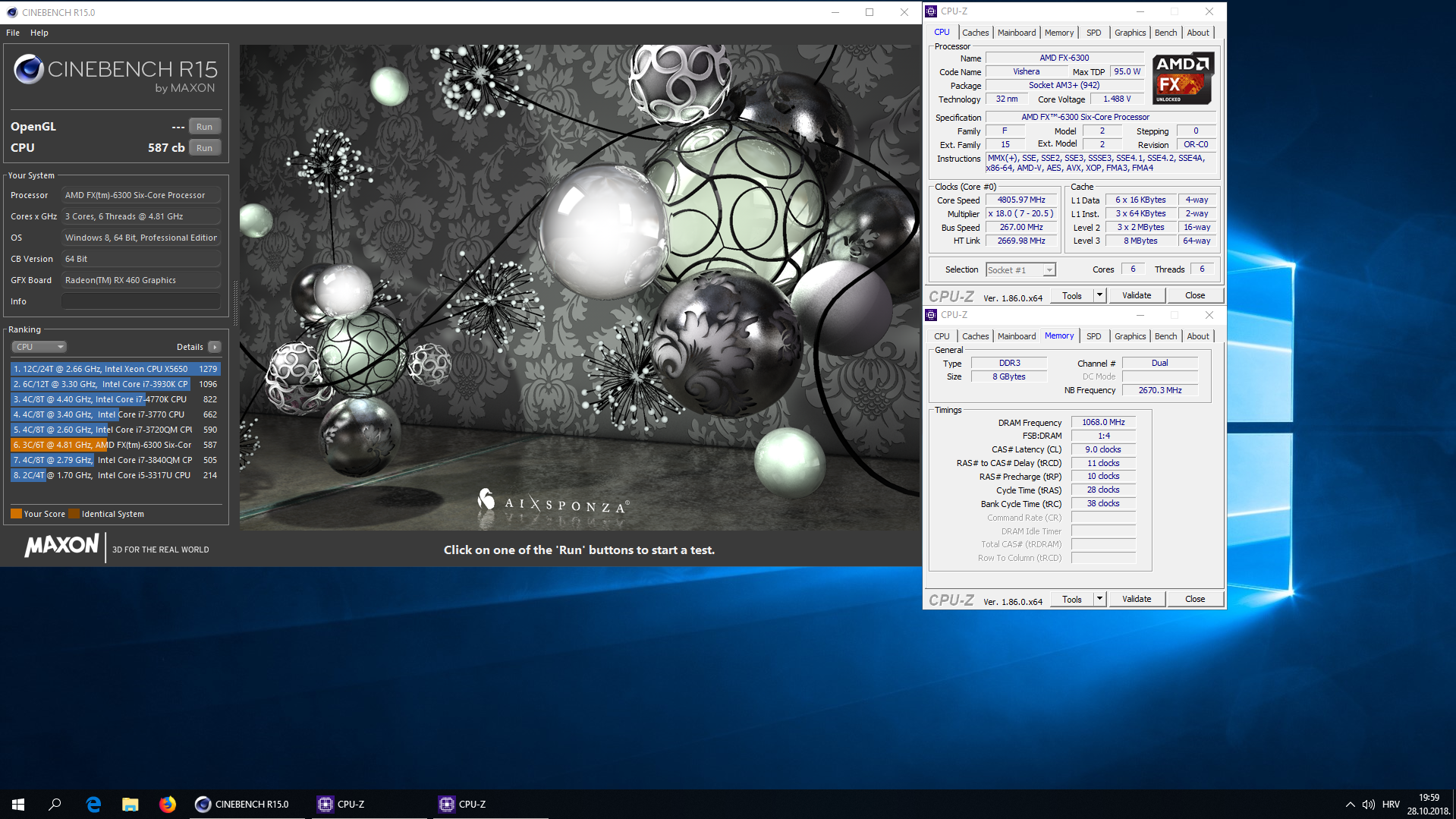
Task: Open Bench tab in lower CPU-Z
Action: (x=1165, y=336)
